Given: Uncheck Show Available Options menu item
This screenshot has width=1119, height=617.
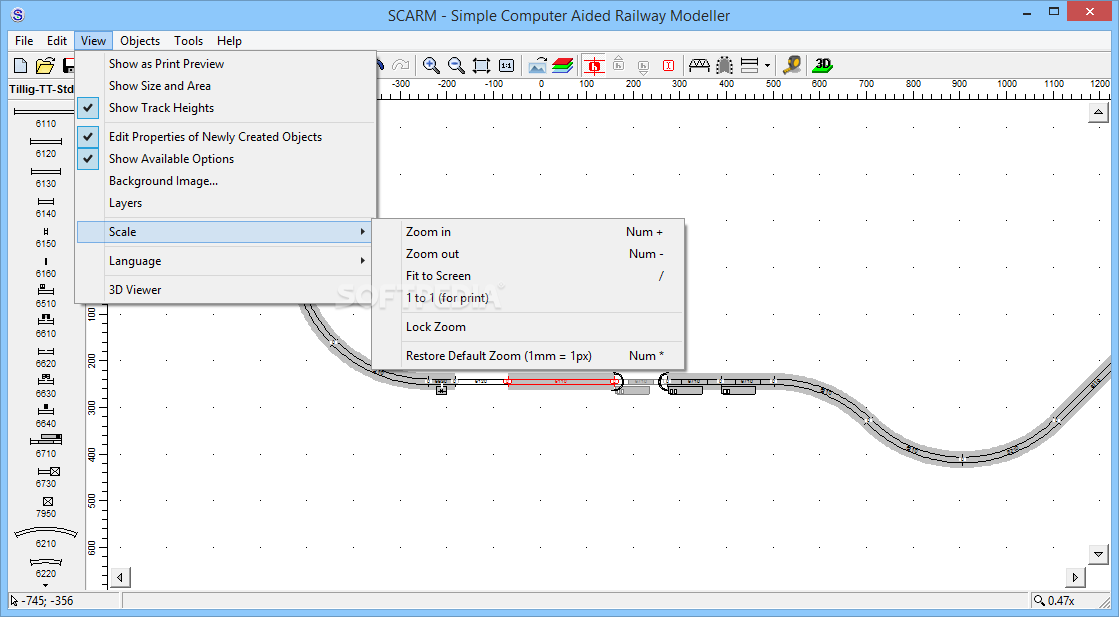Looking at the screenshot, I should pos(226,158).
